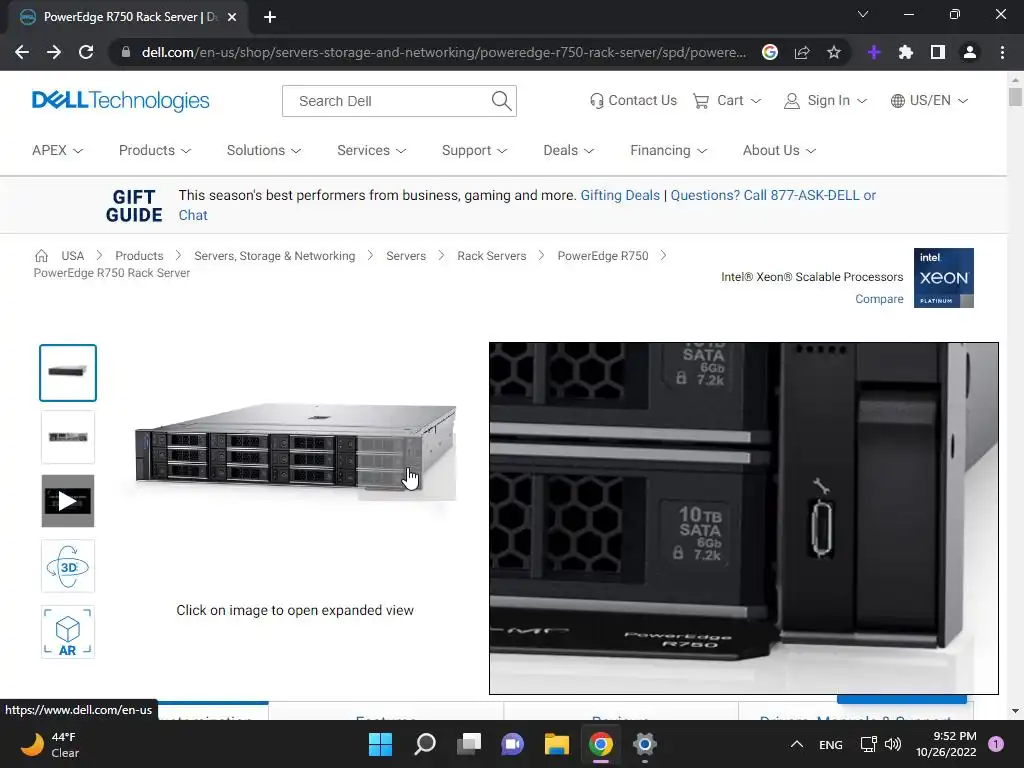Open File Explorer from the taskbar

(x=557, y=744)
